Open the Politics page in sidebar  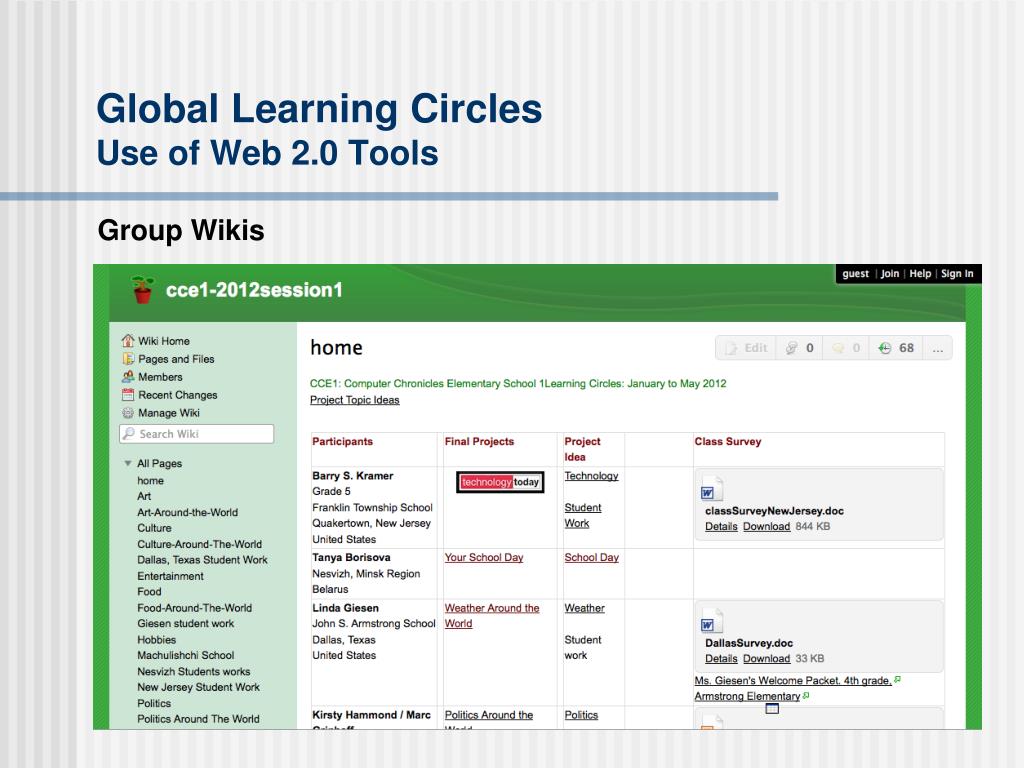[154, 703]
